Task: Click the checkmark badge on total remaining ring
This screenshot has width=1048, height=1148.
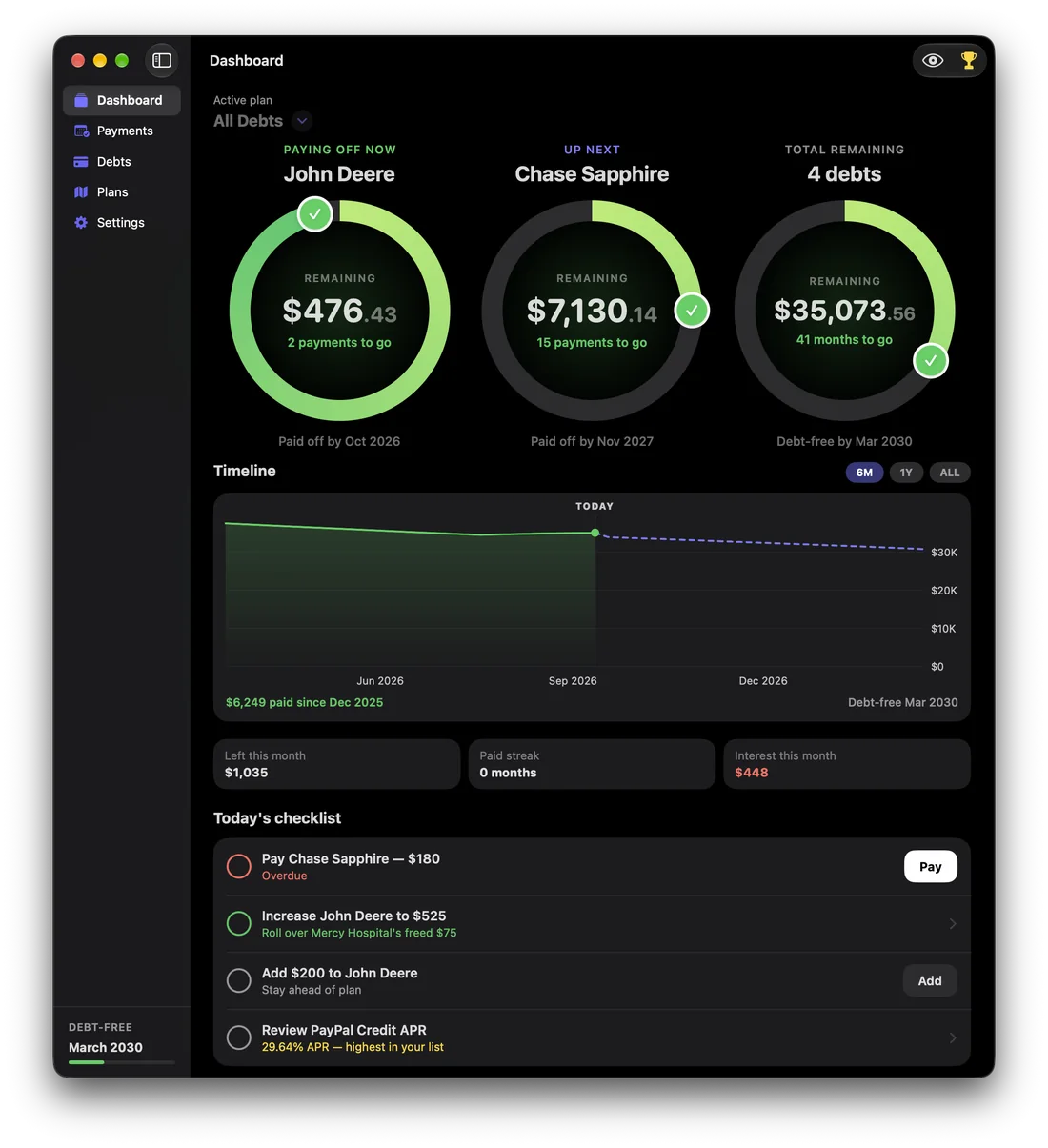Action: 931,360
